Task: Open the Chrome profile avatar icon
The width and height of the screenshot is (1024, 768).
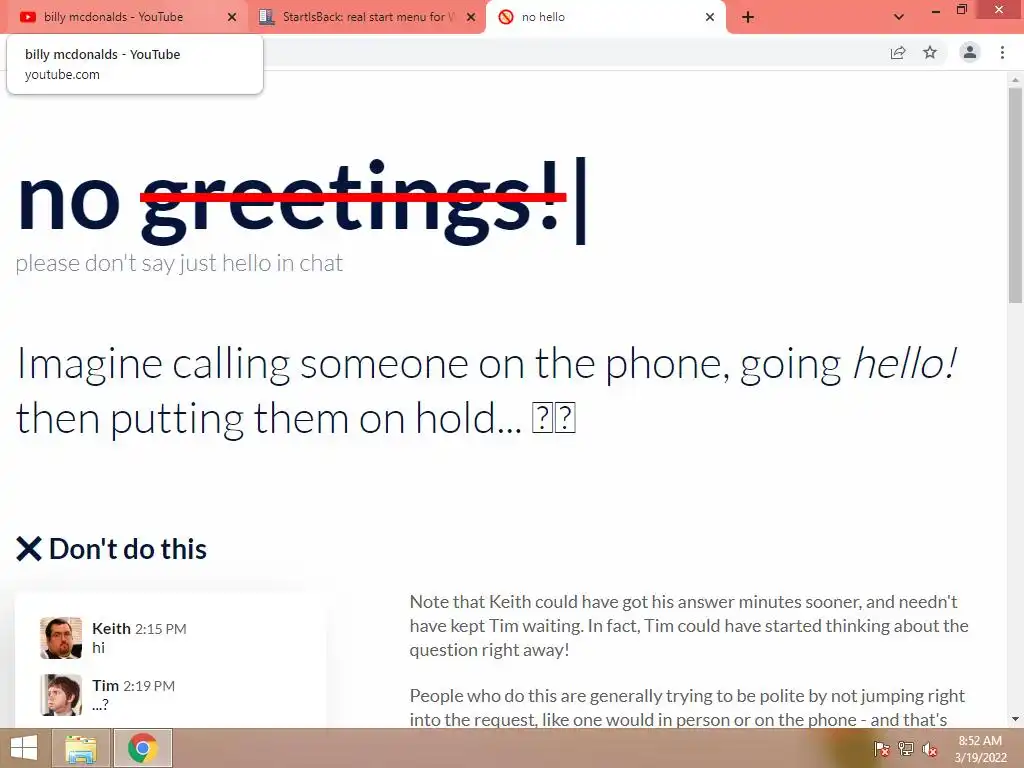Action: click(970, 52)
